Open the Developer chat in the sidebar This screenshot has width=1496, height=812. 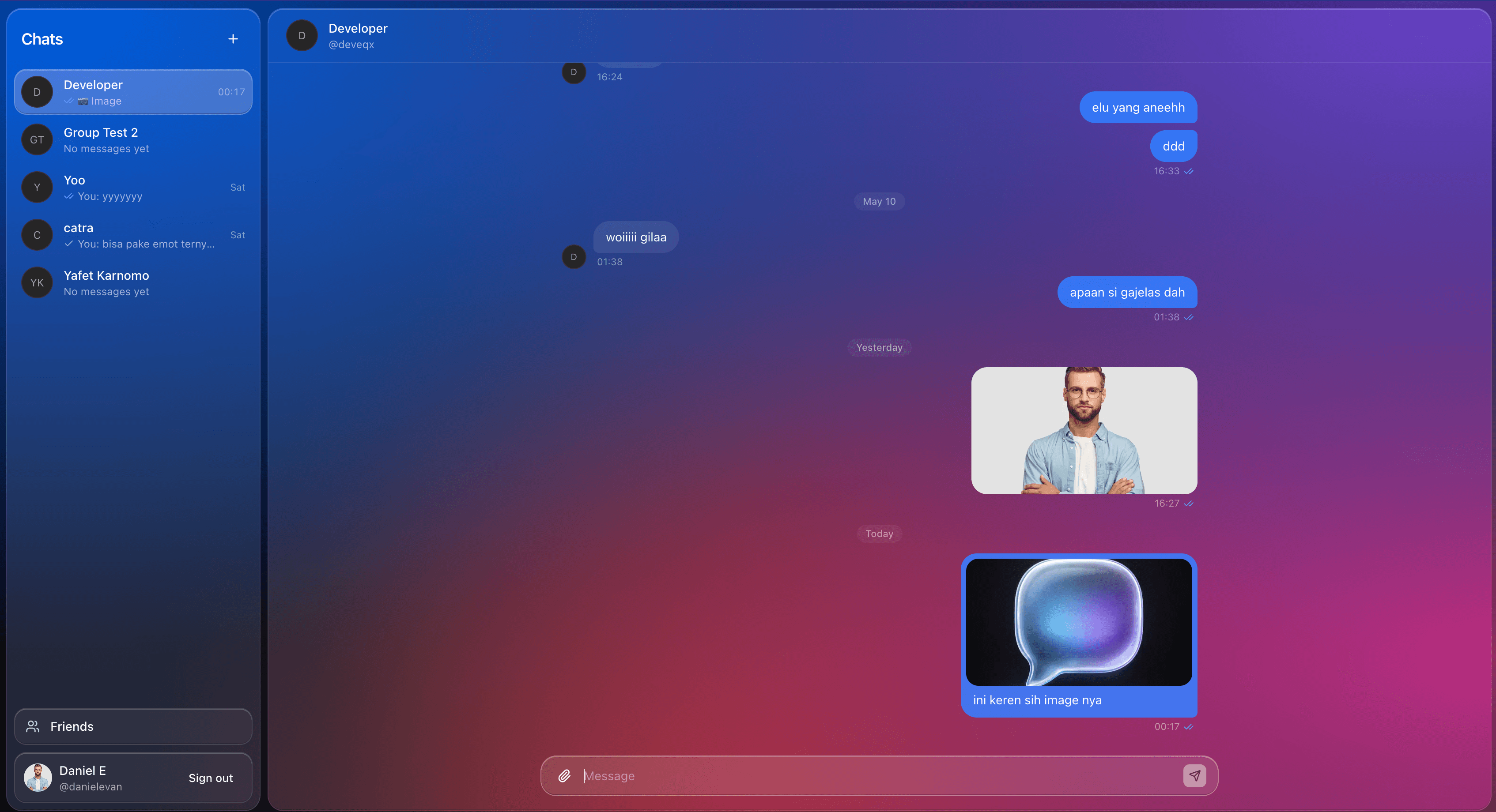coord(133,92)
